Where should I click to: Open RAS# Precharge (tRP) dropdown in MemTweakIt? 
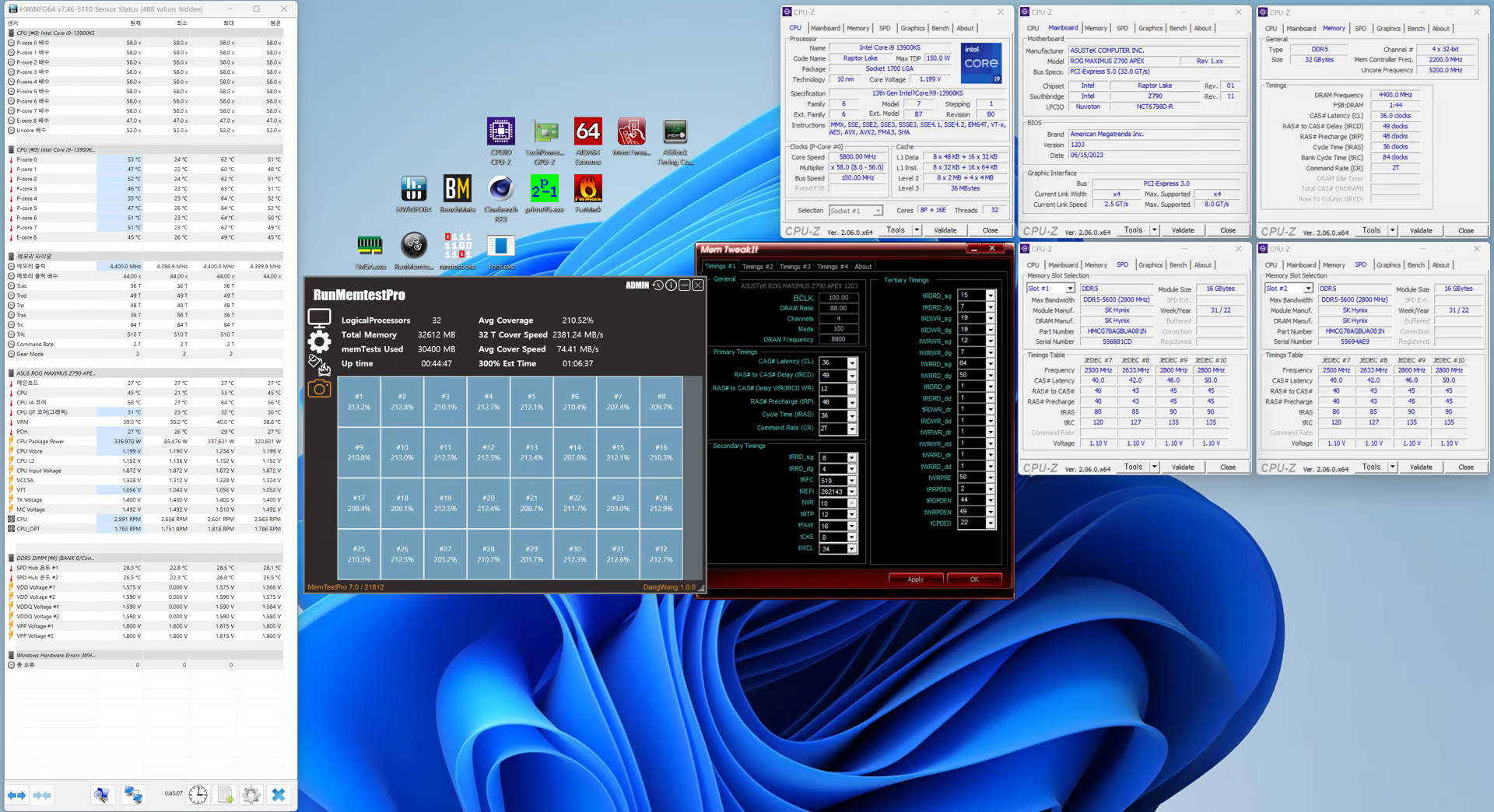(852, 403)
